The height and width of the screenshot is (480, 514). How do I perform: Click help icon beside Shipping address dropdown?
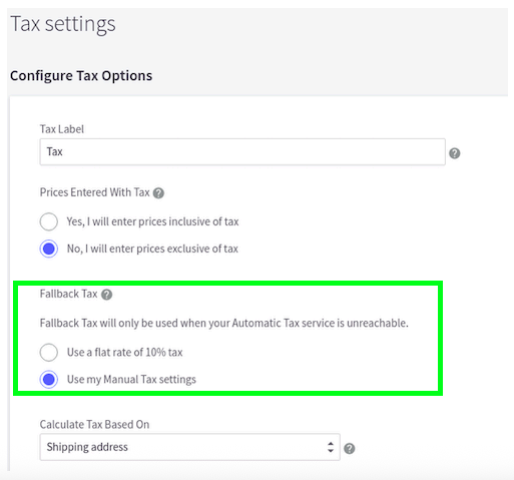349,448
